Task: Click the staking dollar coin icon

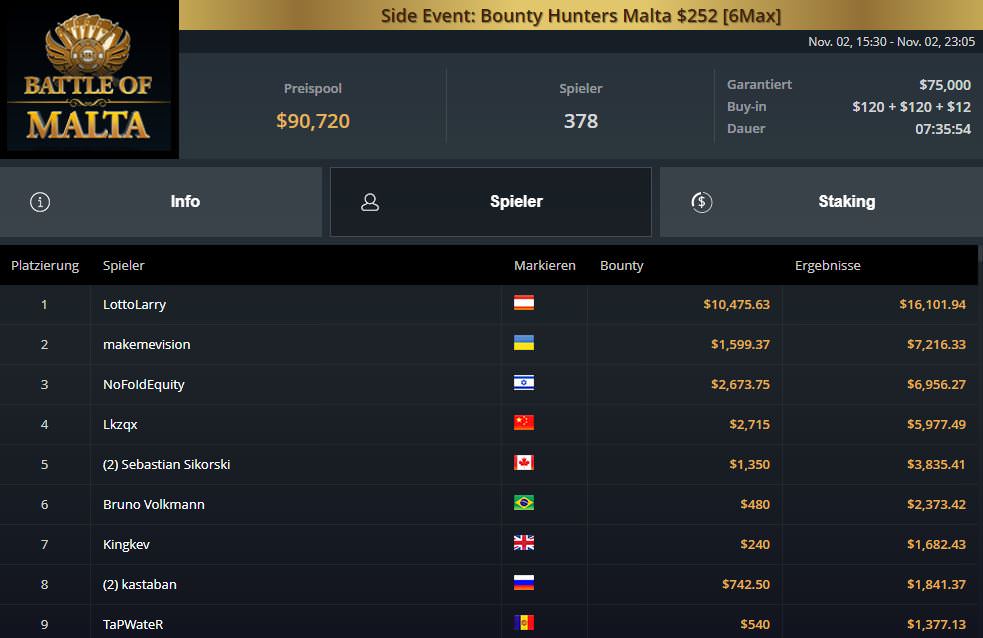Action: pyautogui.click(x=702, y=202)
